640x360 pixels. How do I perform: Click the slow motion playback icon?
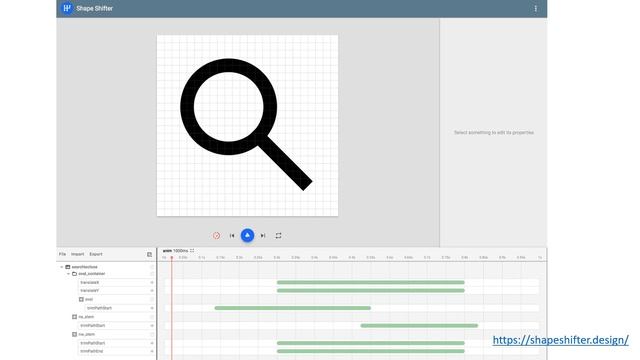click(216, 236)
